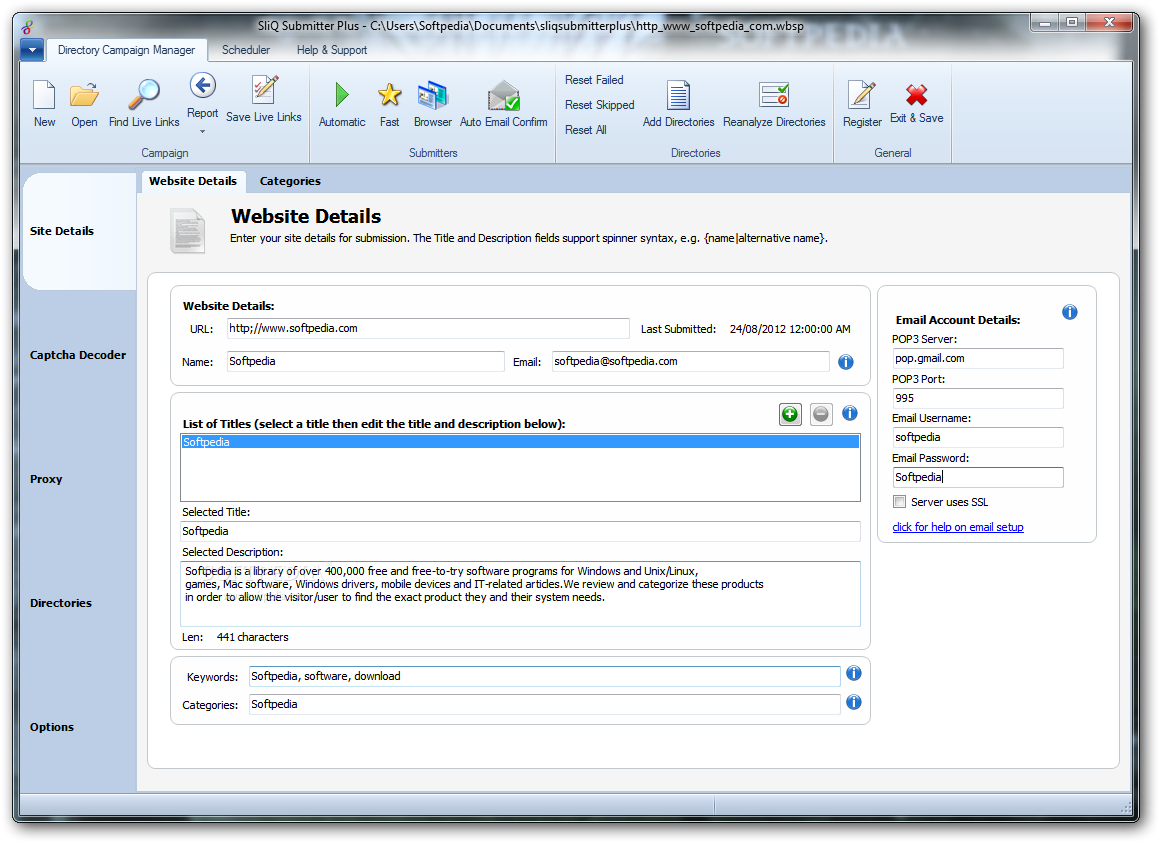Click Email Account Details info icon
This screenshot has height=843, width=1160.
(x=1070, y=312)
